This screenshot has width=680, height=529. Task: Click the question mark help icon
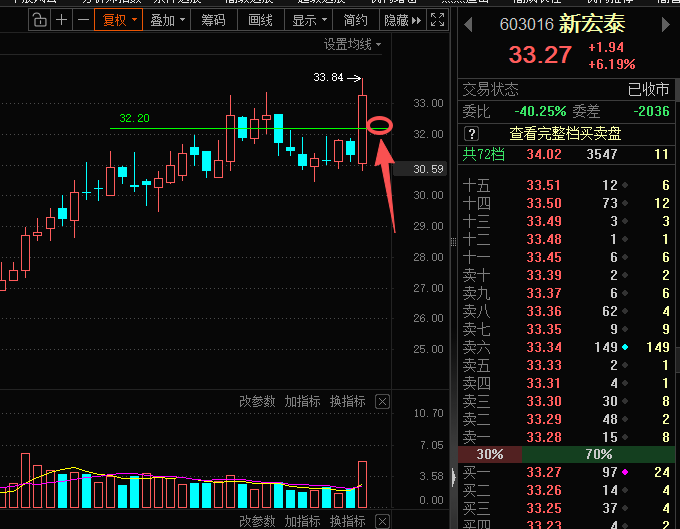pos(471,134)
